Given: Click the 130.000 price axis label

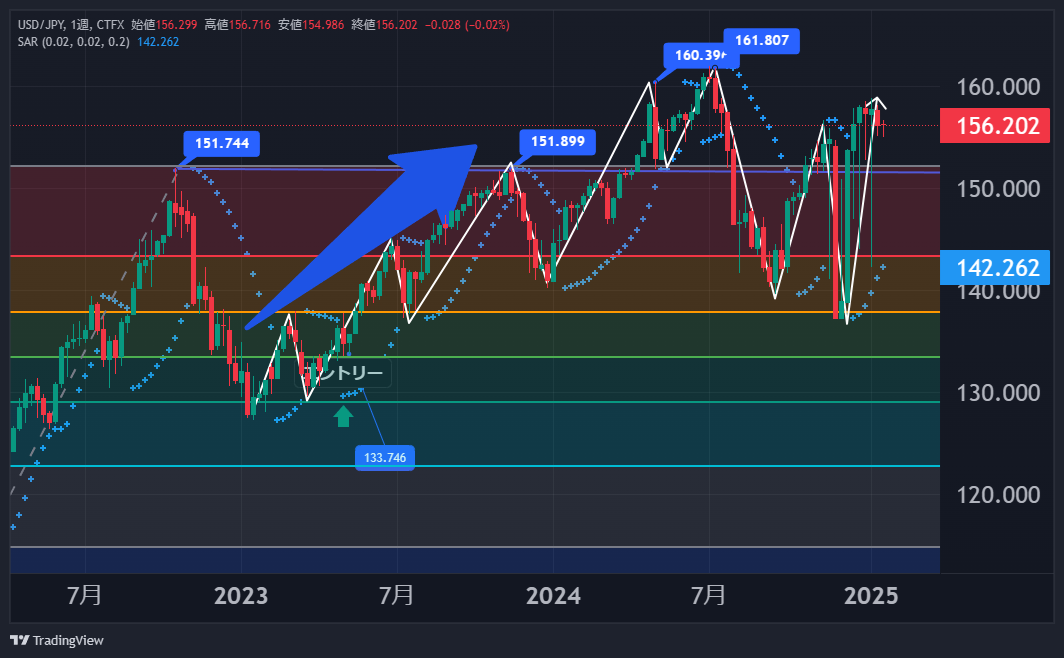Looking at the screenshot, I should pyautogui.click(x=998, y=393).
